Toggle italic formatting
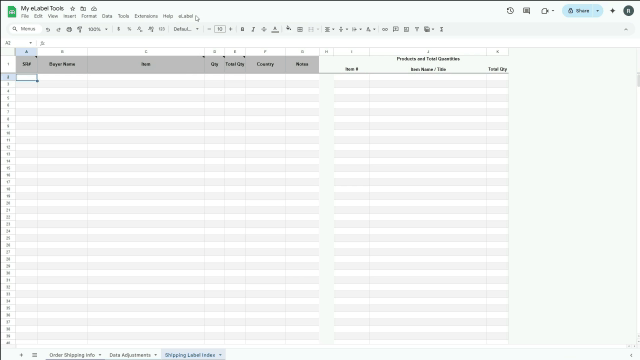Viewport: 640px width, 360px height. 253,29
